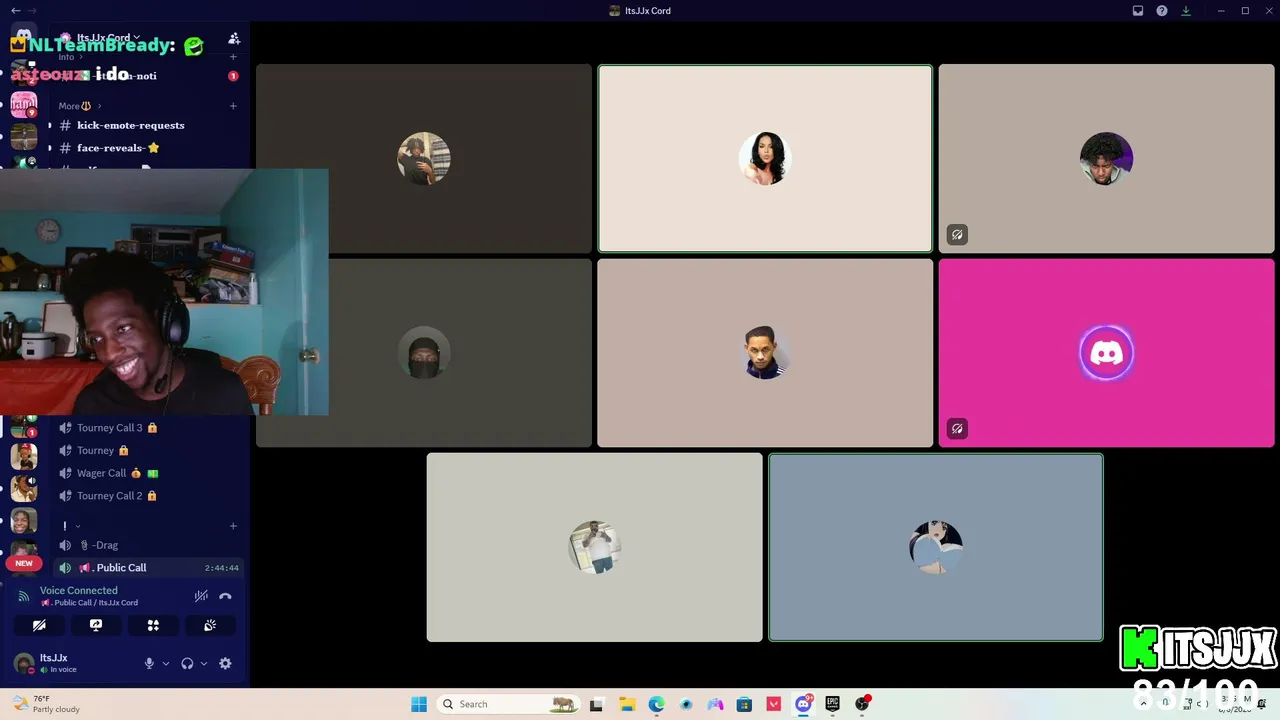Disconnect from the voice call
Image resolution: width=1280 pixels, height=720 pixels.
tap(225, 596)
